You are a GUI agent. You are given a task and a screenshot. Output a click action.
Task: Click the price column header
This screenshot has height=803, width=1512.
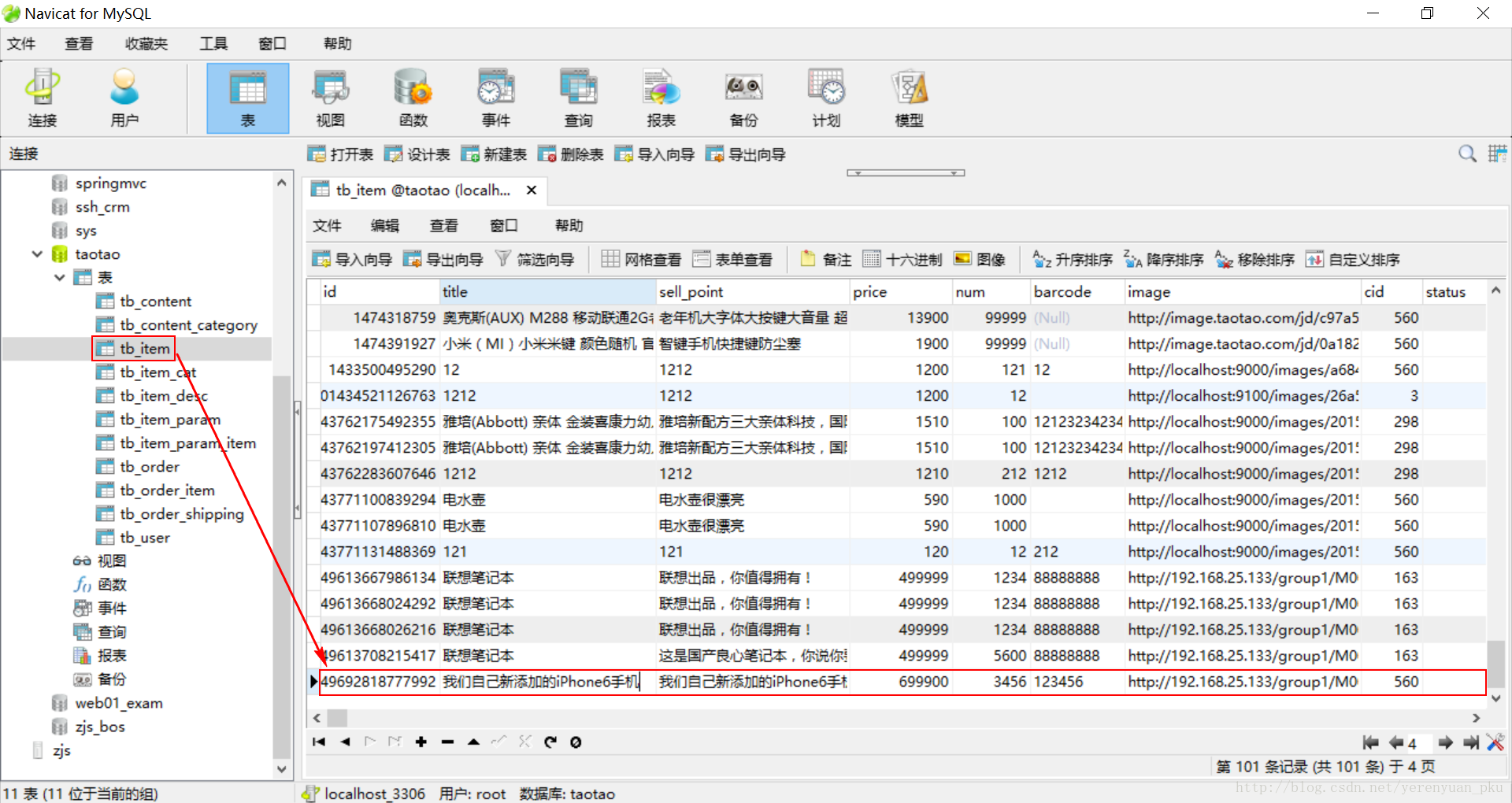900,291
